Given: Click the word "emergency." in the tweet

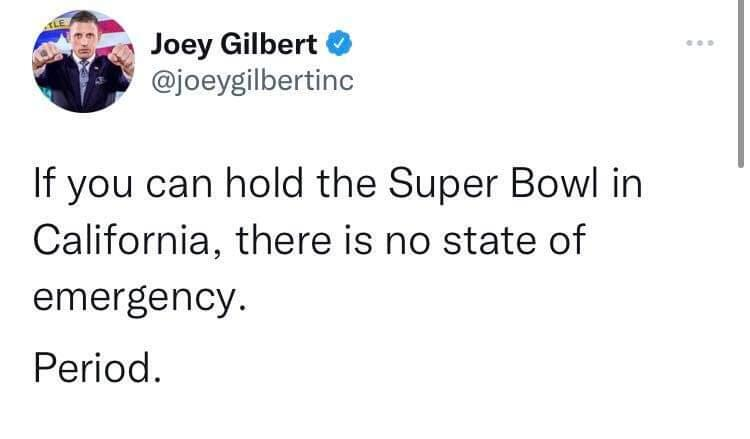Looking at the screenshot, I should tap(140, 296).
